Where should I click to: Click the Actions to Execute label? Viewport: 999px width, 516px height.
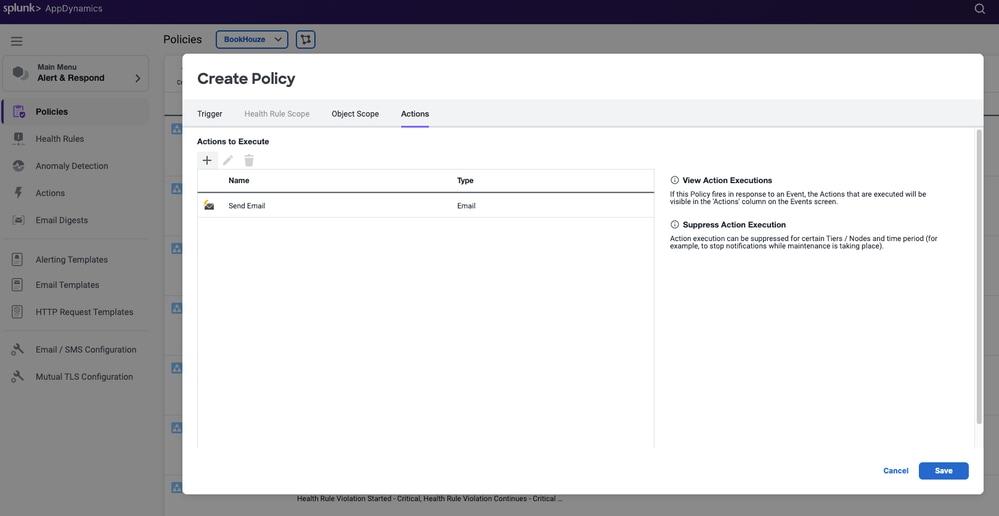[233, 141]
